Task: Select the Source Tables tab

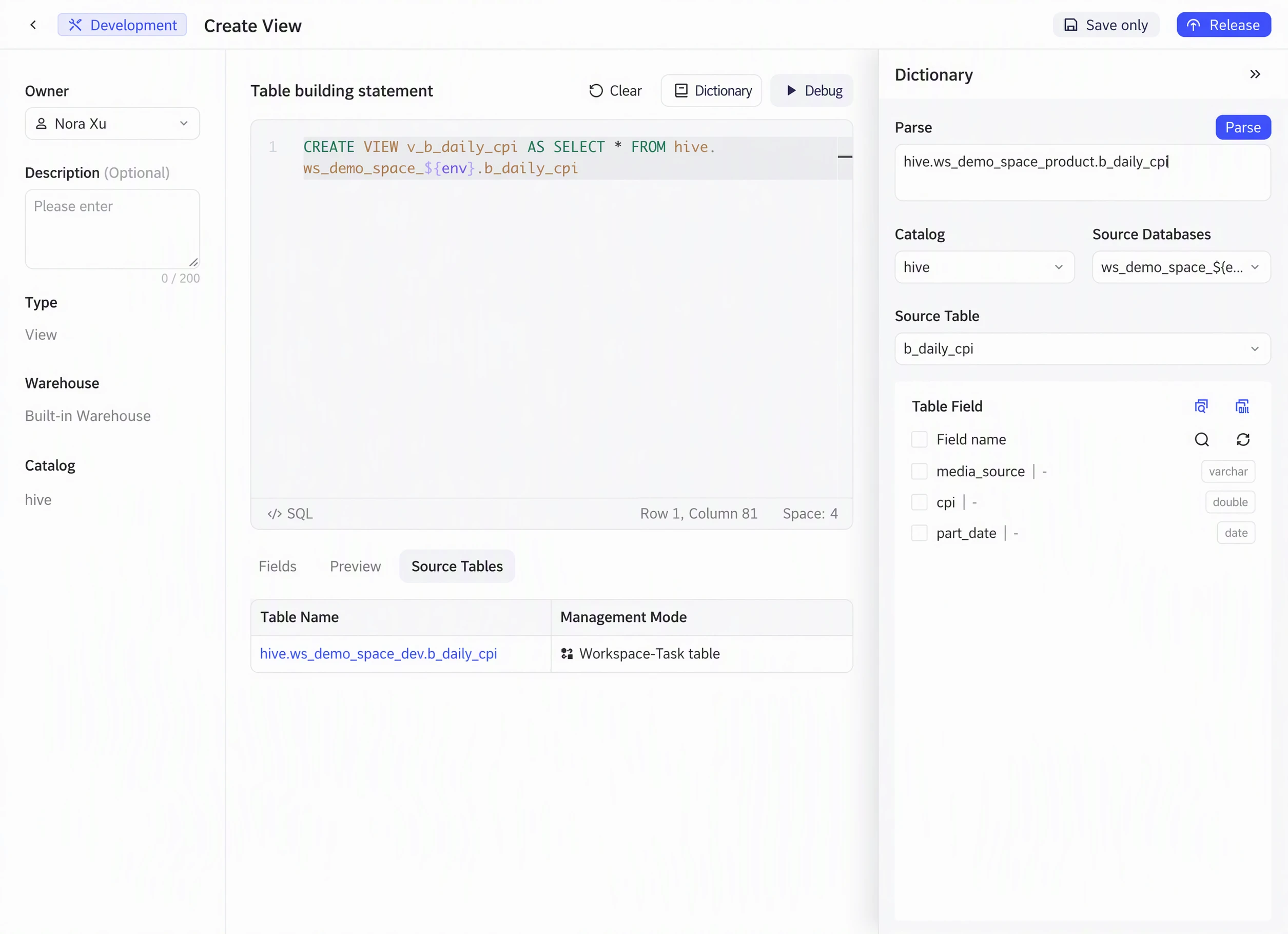Action: (x=457, y=567)
